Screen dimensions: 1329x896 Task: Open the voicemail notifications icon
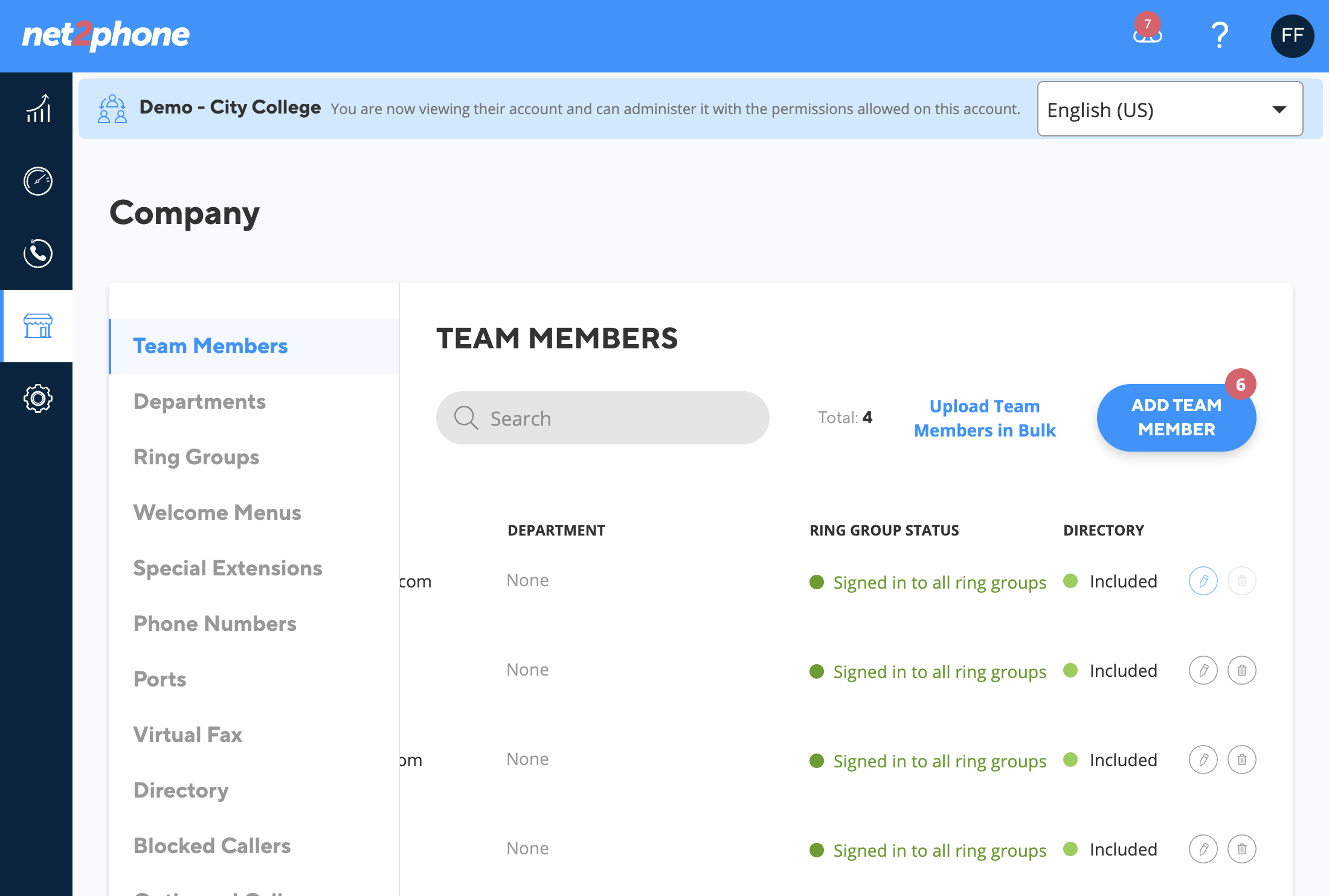pyautogui.click(x=1147, y=35)
